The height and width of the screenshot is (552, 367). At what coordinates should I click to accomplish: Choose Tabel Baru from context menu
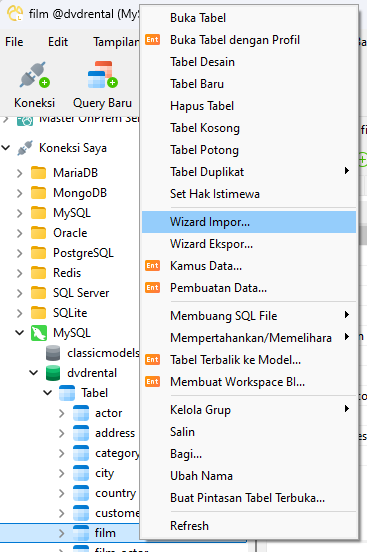tap(249, 84)
